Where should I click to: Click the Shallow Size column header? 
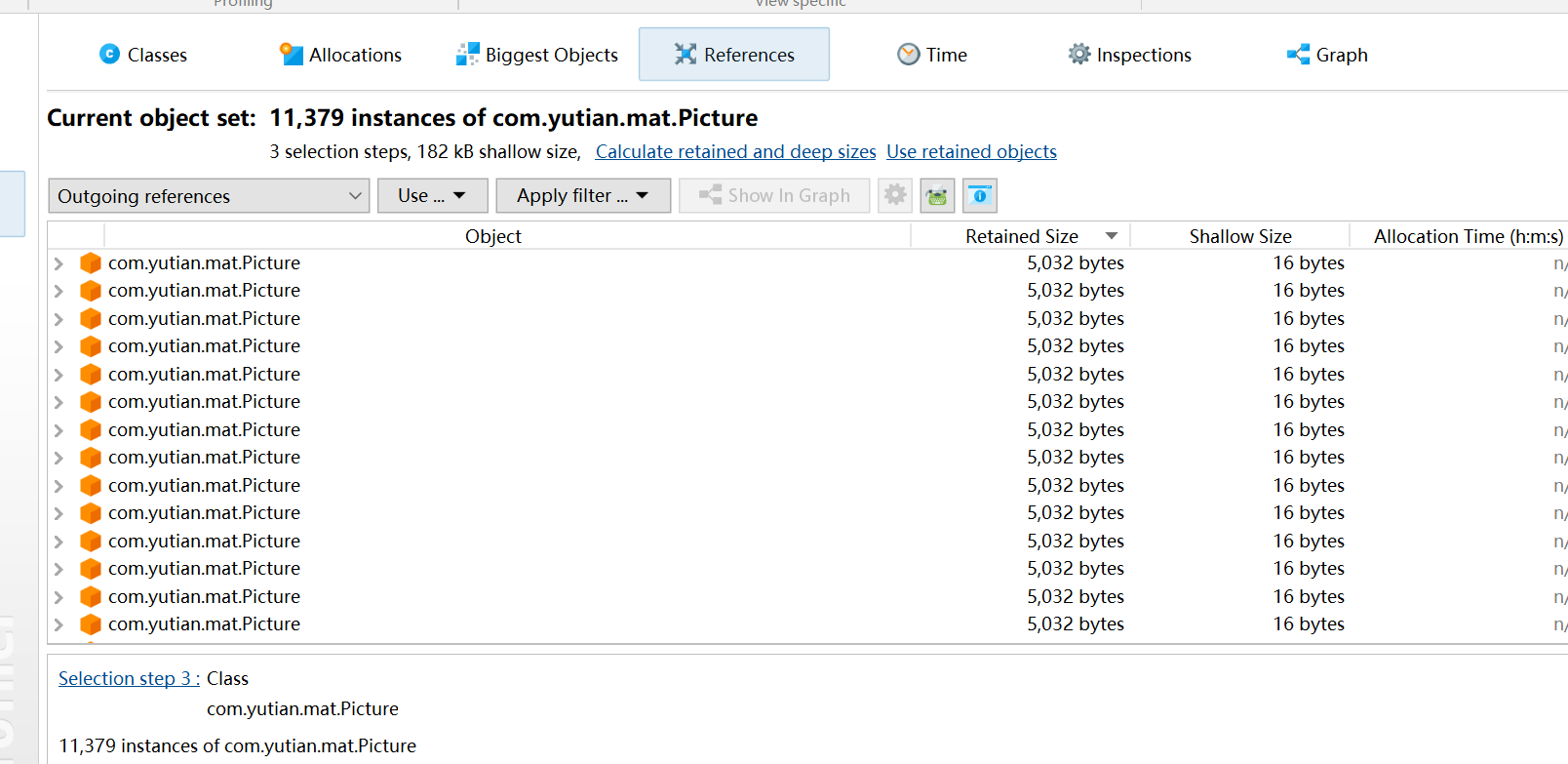[x=1239, y=236]
